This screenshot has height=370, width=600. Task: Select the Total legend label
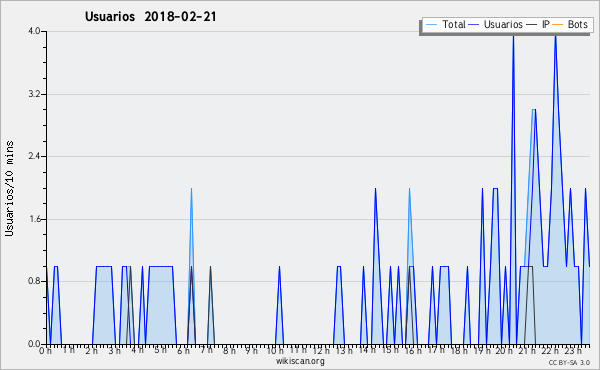pos(454,24)
